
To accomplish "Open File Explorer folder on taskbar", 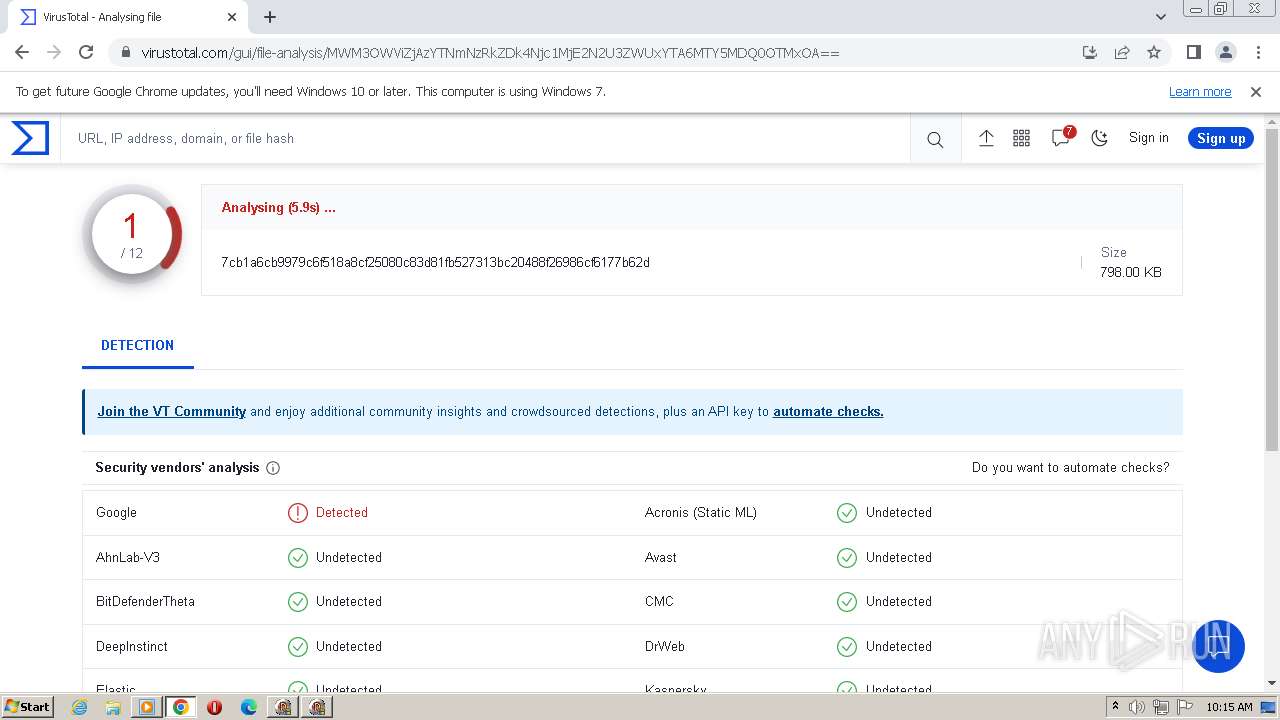I will (x=113, y=707).
